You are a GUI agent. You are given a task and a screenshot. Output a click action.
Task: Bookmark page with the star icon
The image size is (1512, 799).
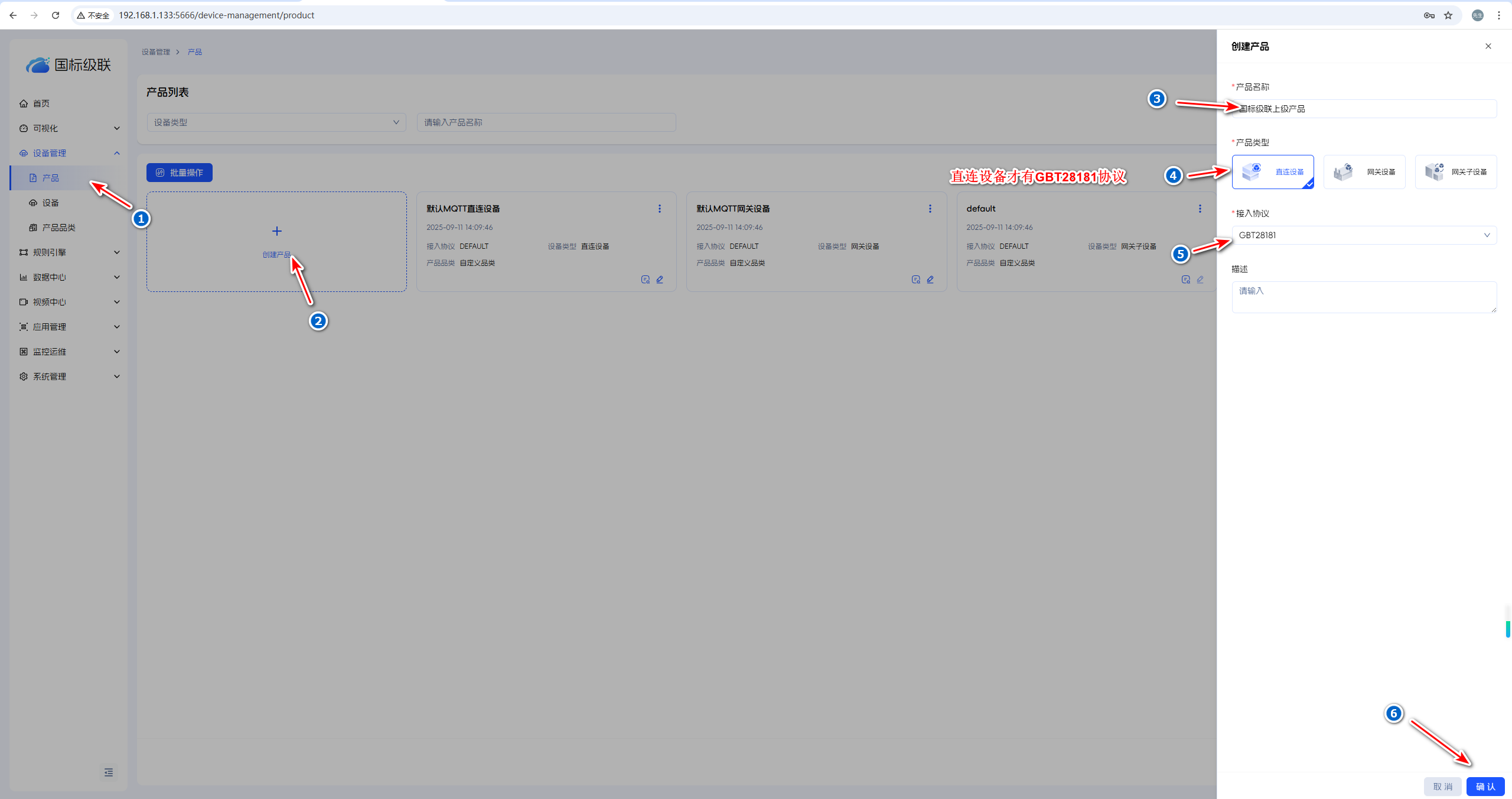pyautogui.click(x=1448, y=15)
